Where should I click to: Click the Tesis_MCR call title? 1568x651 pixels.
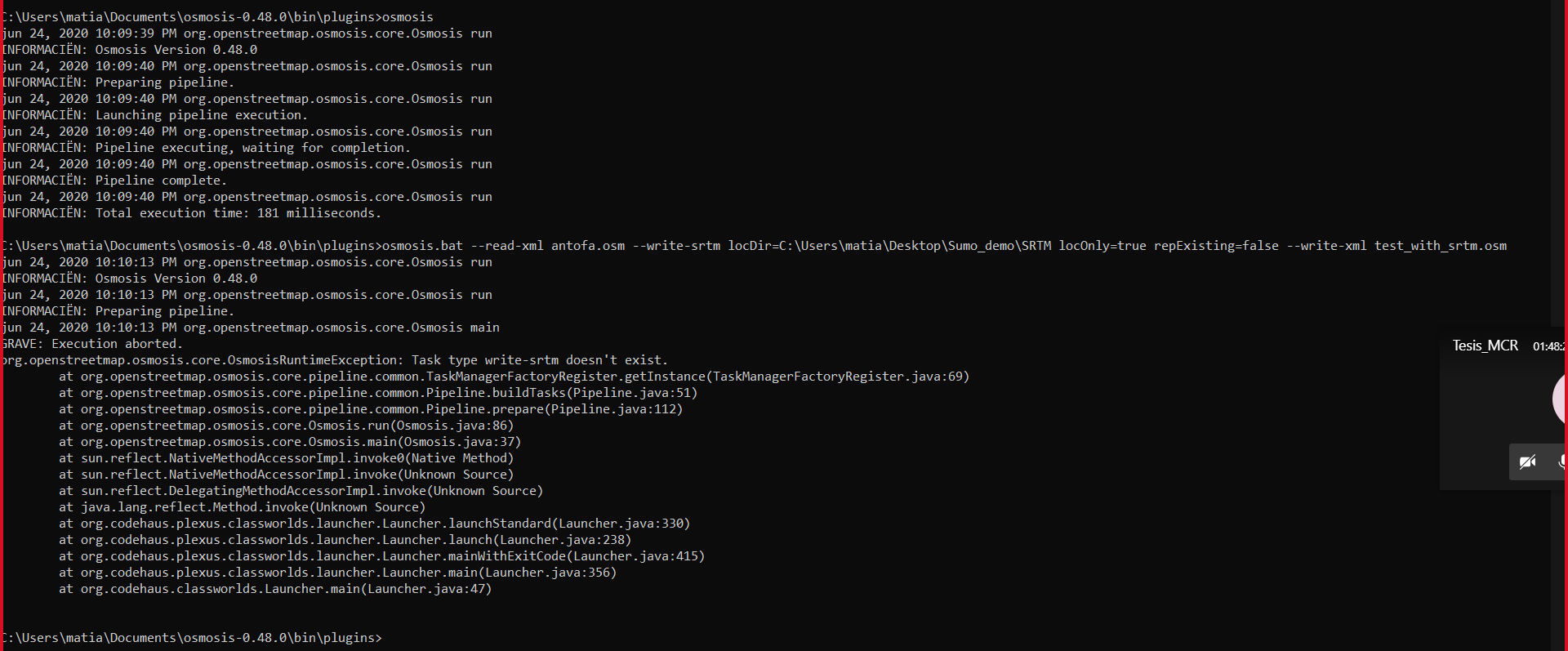click(1485, 346)
